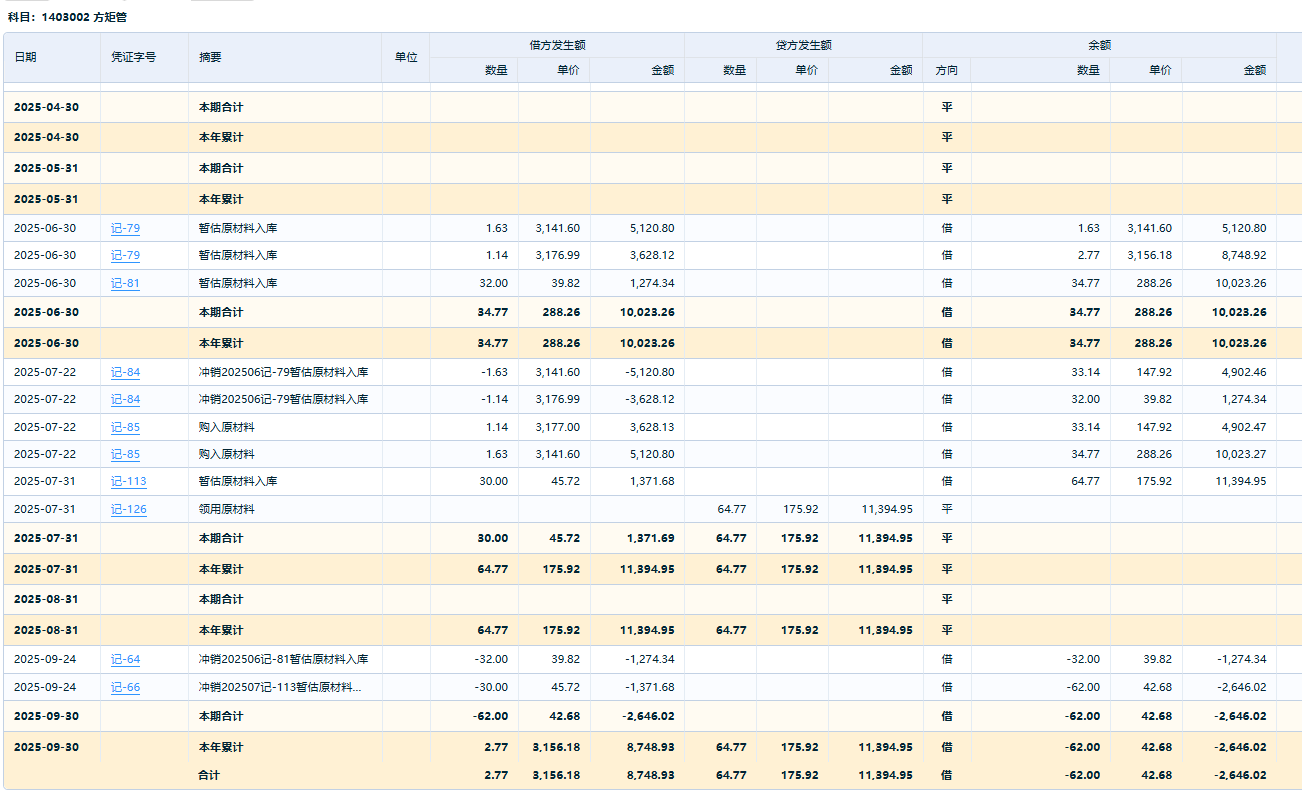Image resolution: width=1302 pixels, height=794 pixels.
Task: Open voucher link 记-126
Action: pos(128,510)
